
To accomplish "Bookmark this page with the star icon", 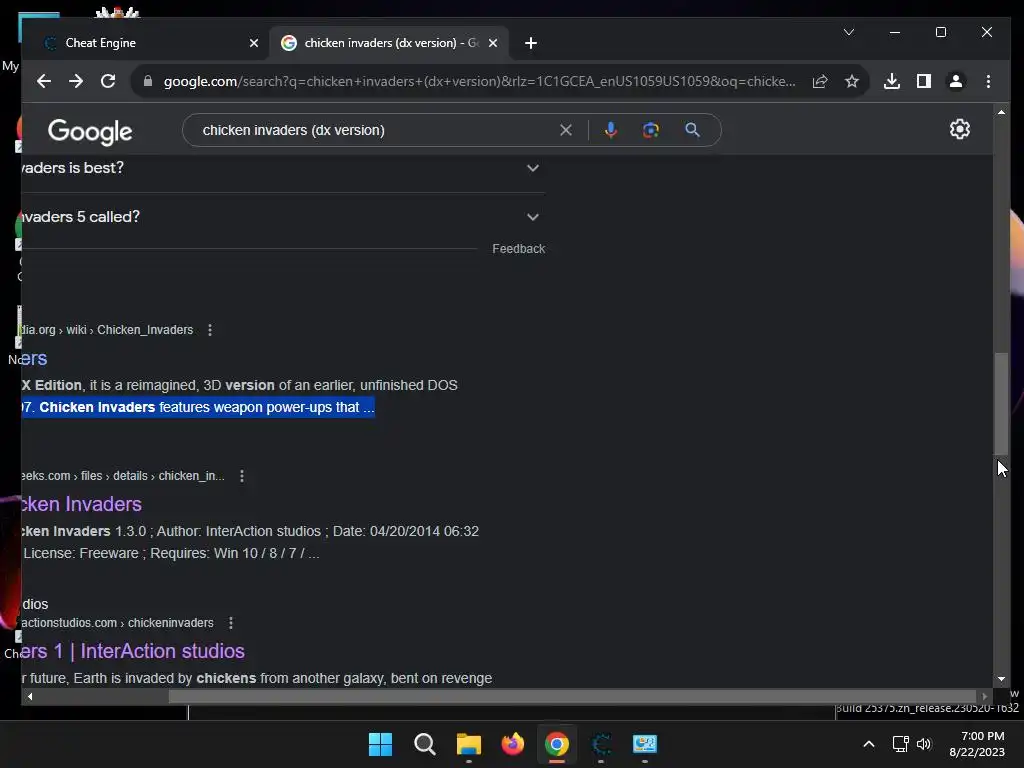I will [852, 81].
